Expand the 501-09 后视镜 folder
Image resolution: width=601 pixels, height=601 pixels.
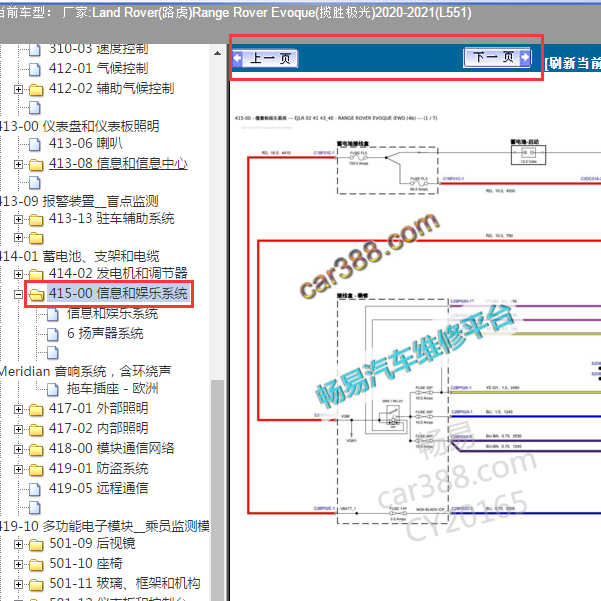[18, 544]
